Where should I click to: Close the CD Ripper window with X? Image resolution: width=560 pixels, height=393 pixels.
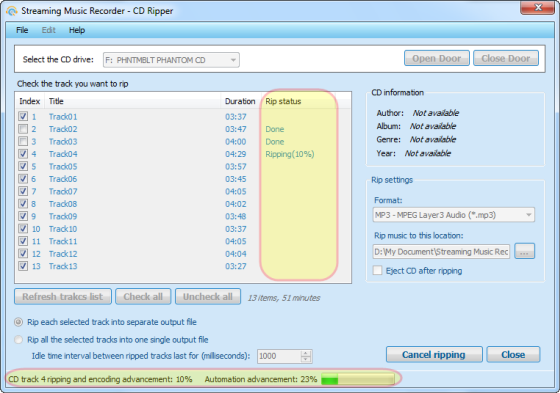point(538,7)
